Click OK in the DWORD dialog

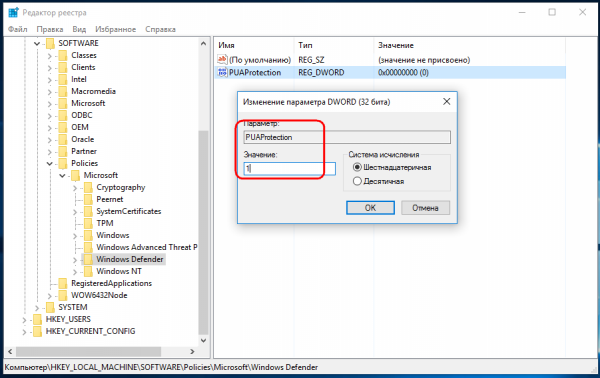[370, 208]
